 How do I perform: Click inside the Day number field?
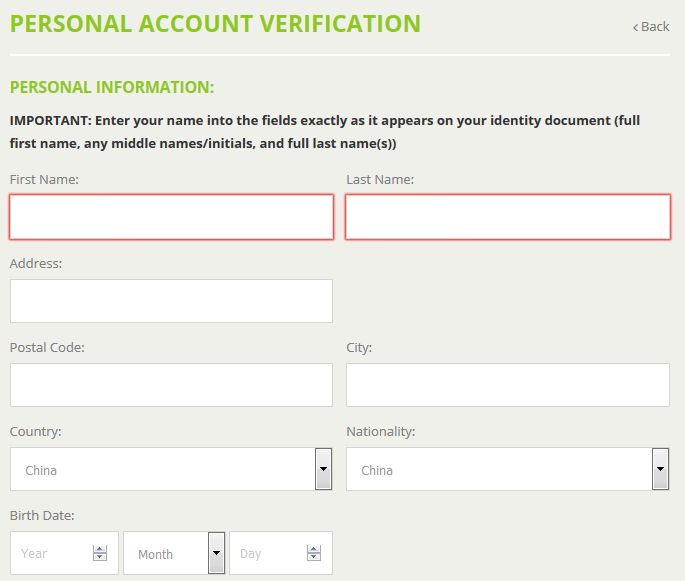(265, 553)
